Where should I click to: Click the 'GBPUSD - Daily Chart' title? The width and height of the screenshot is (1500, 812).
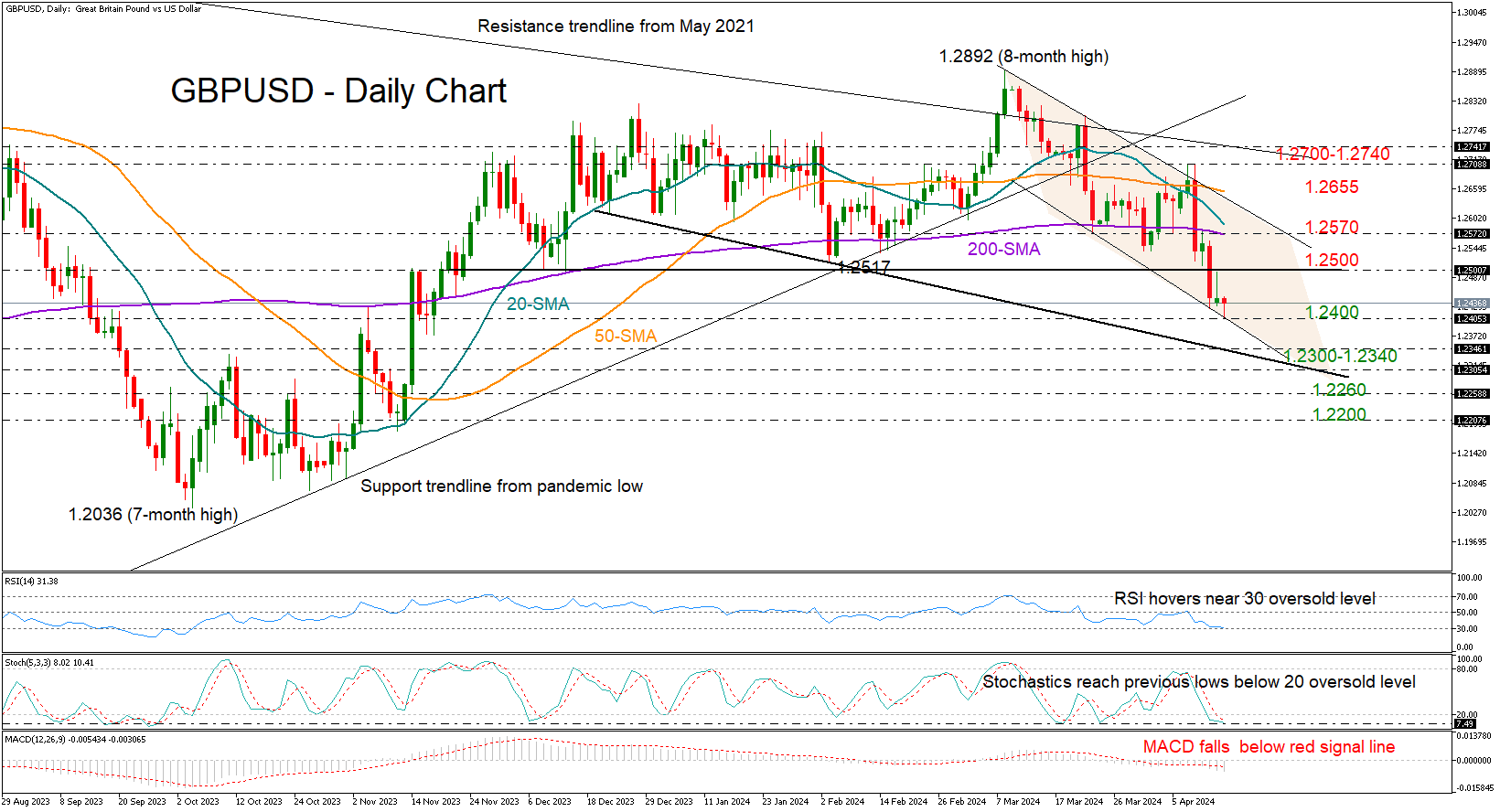pos(338,91)
